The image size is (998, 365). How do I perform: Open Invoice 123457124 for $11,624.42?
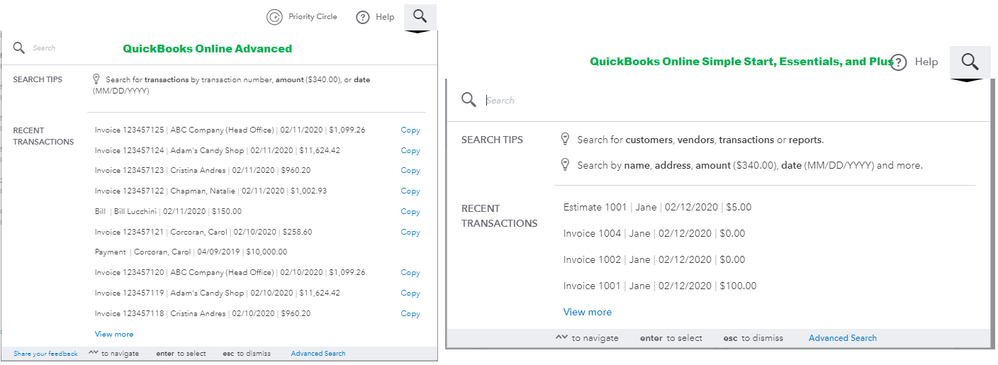pos(217,150)
